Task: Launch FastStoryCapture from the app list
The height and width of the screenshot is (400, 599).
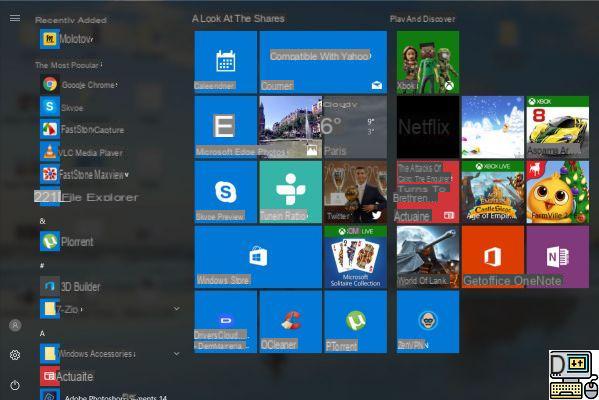Action: tap(82, 130)
